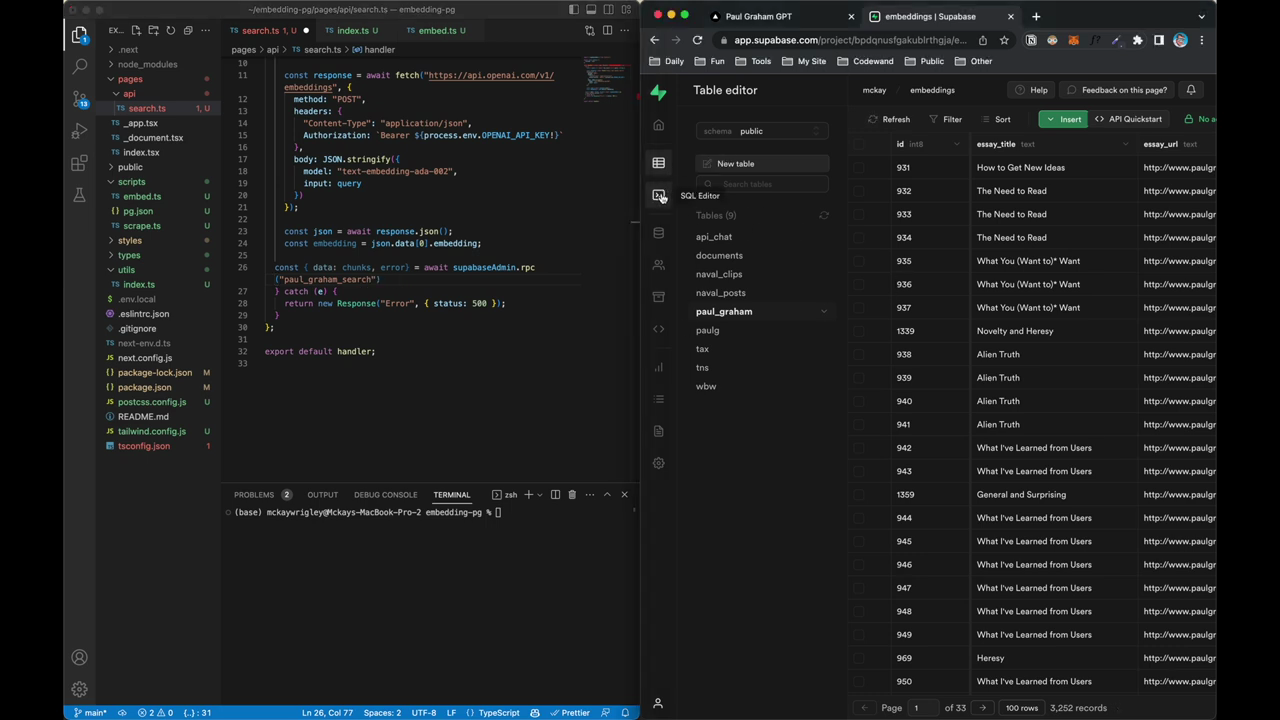
Task: Click New Folder icon in Explorer header
Action: pyautogui.click(x=153, y=31)
